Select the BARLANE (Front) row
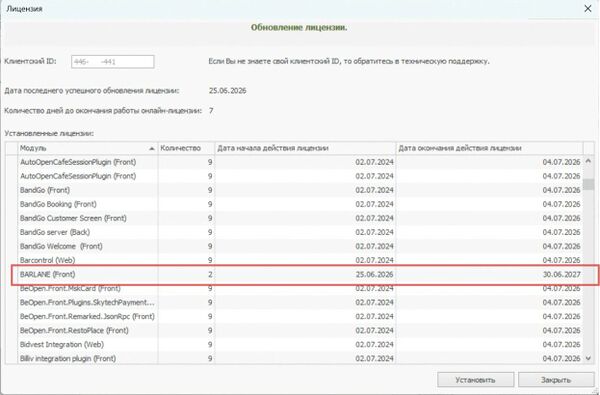600x395 pixels. [300, 274]
